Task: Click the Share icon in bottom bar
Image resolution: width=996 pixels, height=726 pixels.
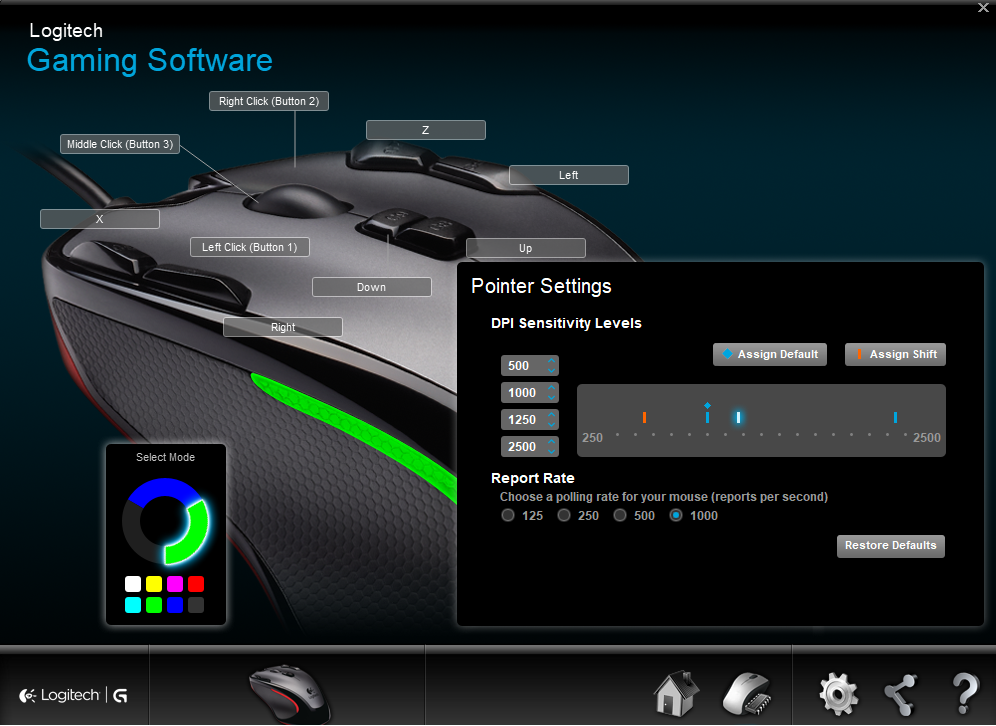Action: pos(901,694)
